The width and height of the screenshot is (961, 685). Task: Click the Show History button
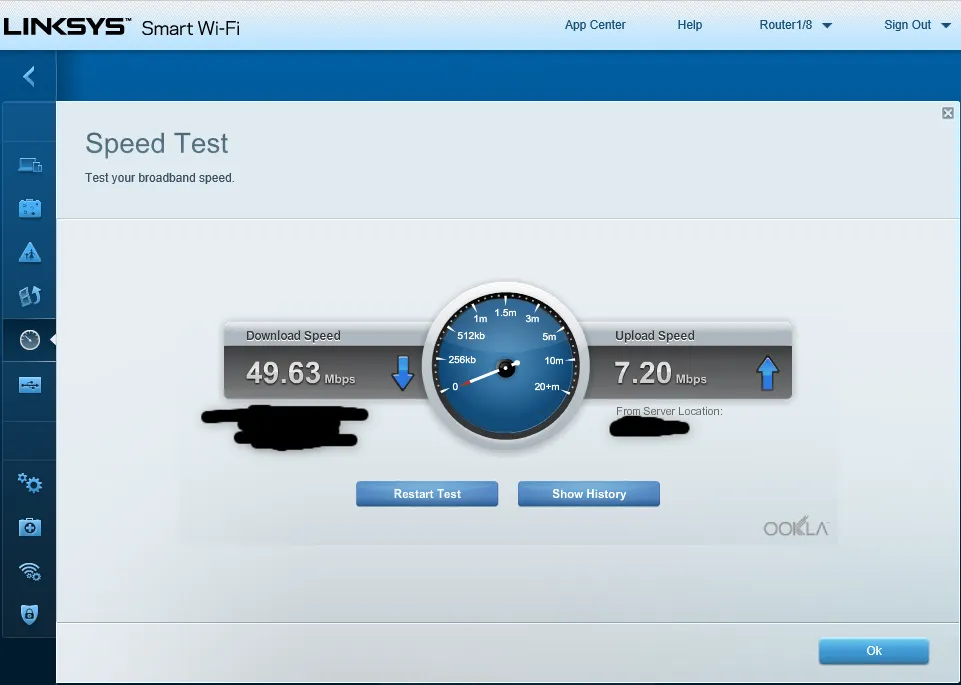589,494
